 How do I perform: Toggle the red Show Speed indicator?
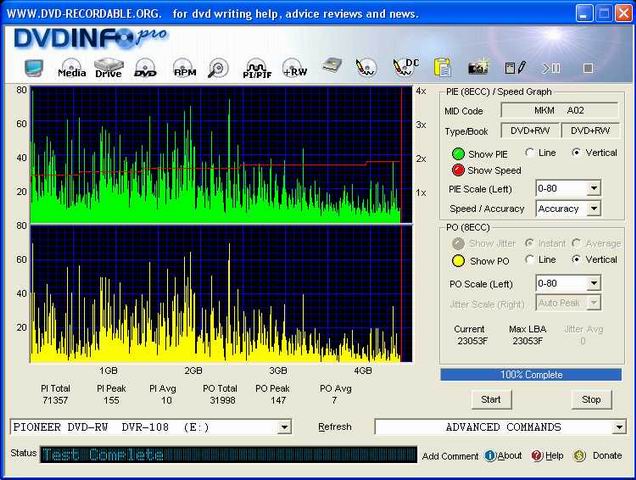458,170
